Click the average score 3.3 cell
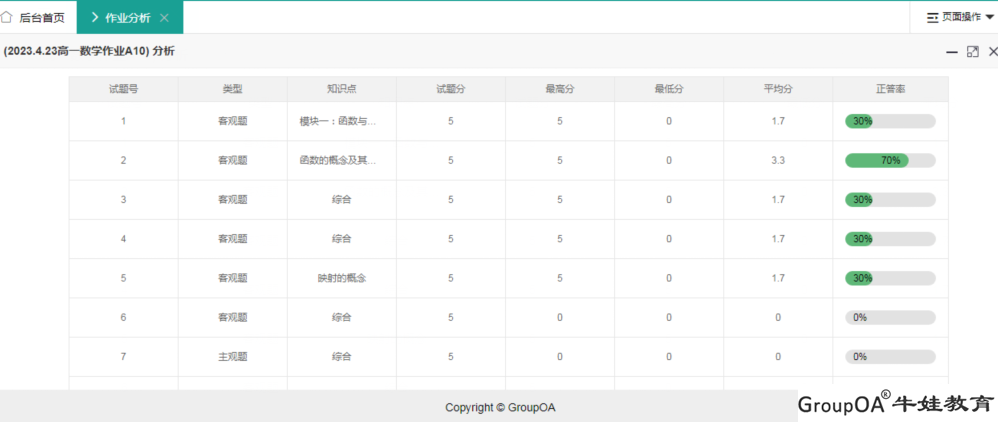Screen dimensions: 998x422 tap(778, 160)
